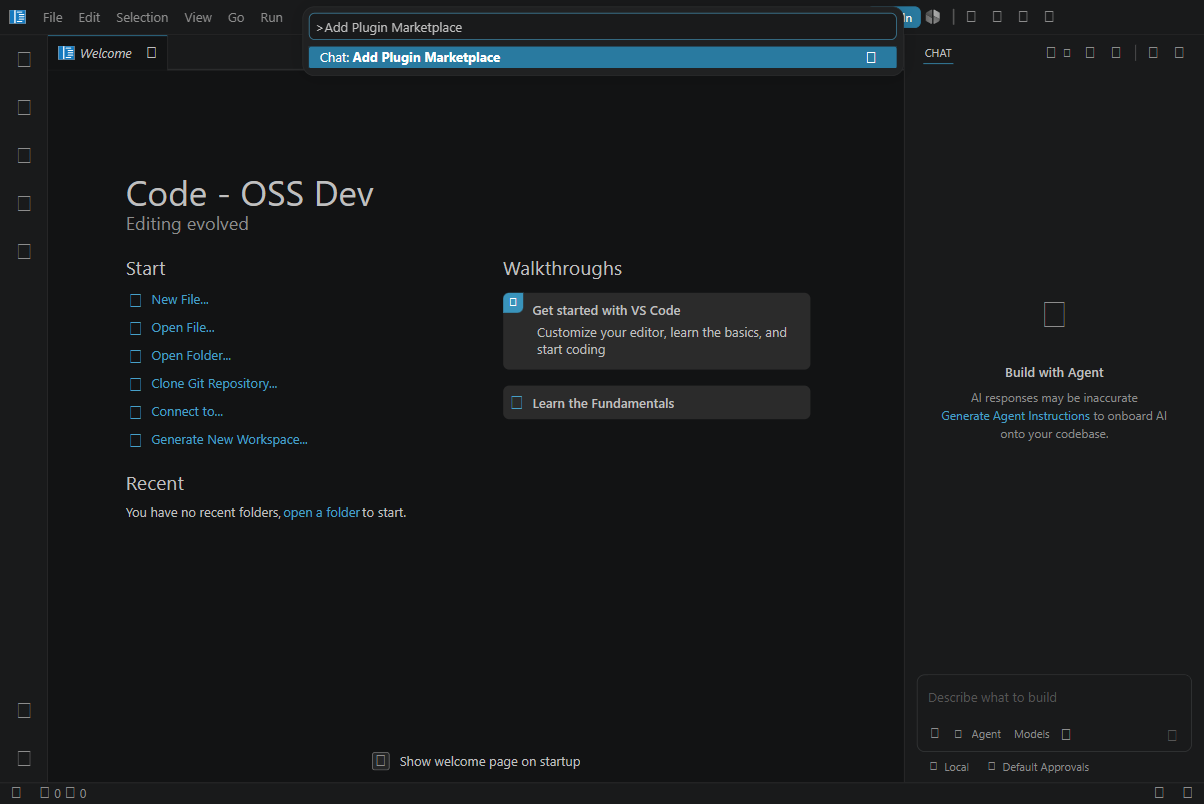Click the Open File... link
The height and width of the screenshot is (804, 1204).
point(183,328)
